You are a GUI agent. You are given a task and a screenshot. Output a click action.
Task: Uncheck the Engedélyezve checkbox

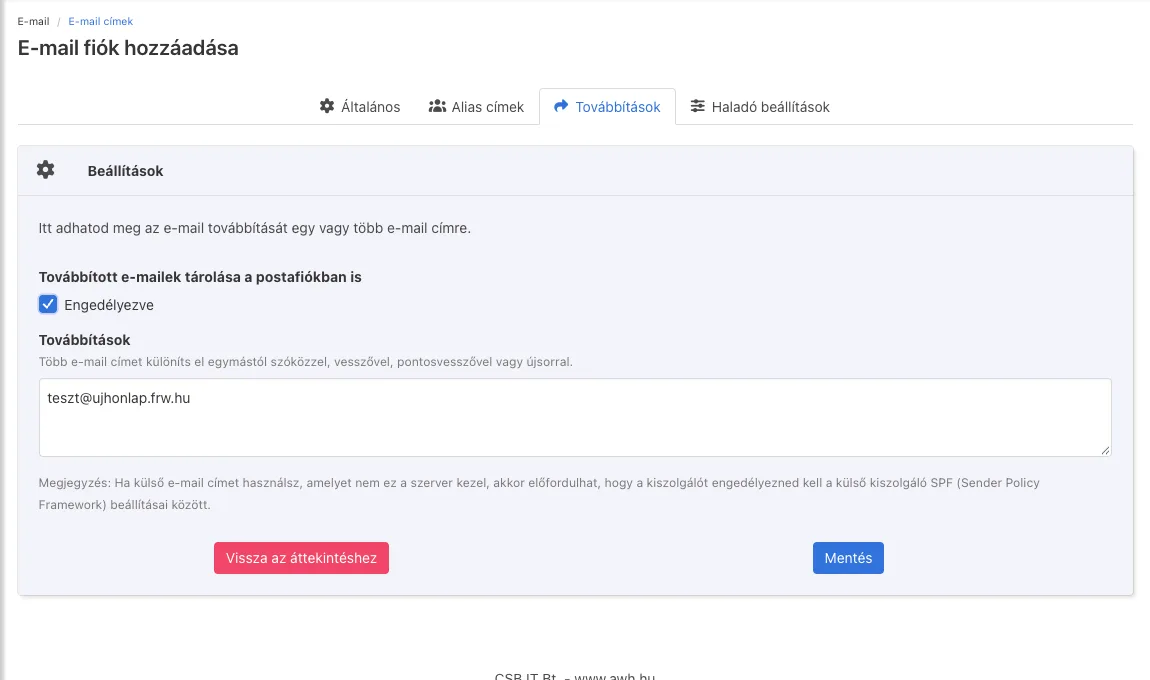pos(48,304)
